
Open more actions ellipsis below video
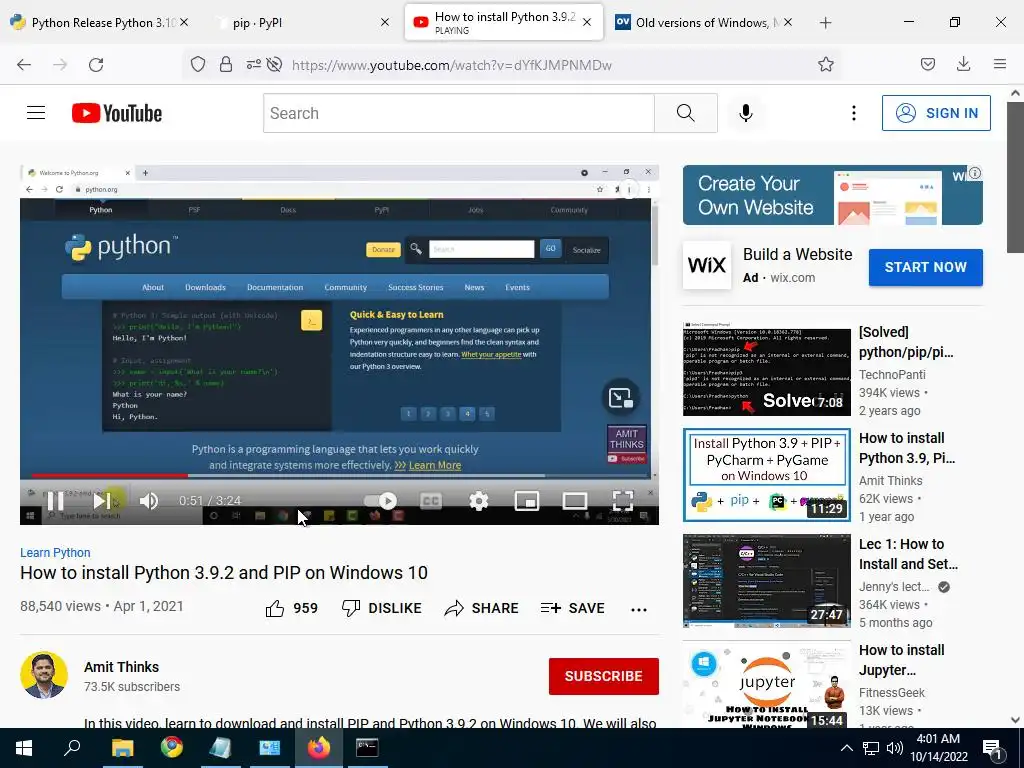click(639, 609)
